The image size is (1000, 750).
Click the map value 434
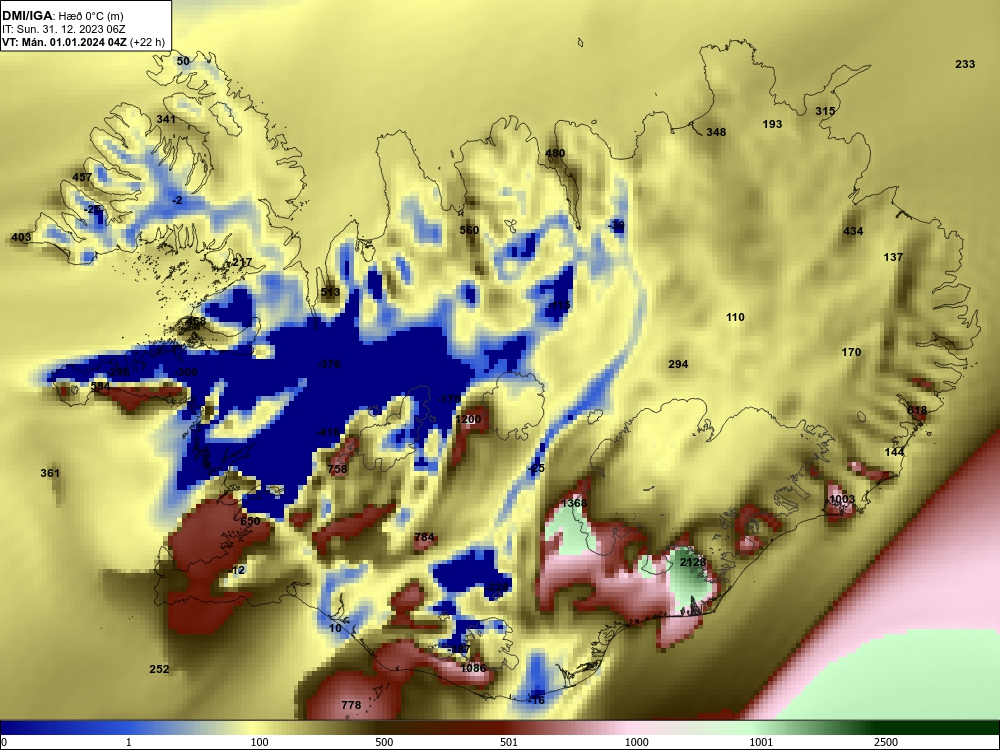(x=853, y=231)
